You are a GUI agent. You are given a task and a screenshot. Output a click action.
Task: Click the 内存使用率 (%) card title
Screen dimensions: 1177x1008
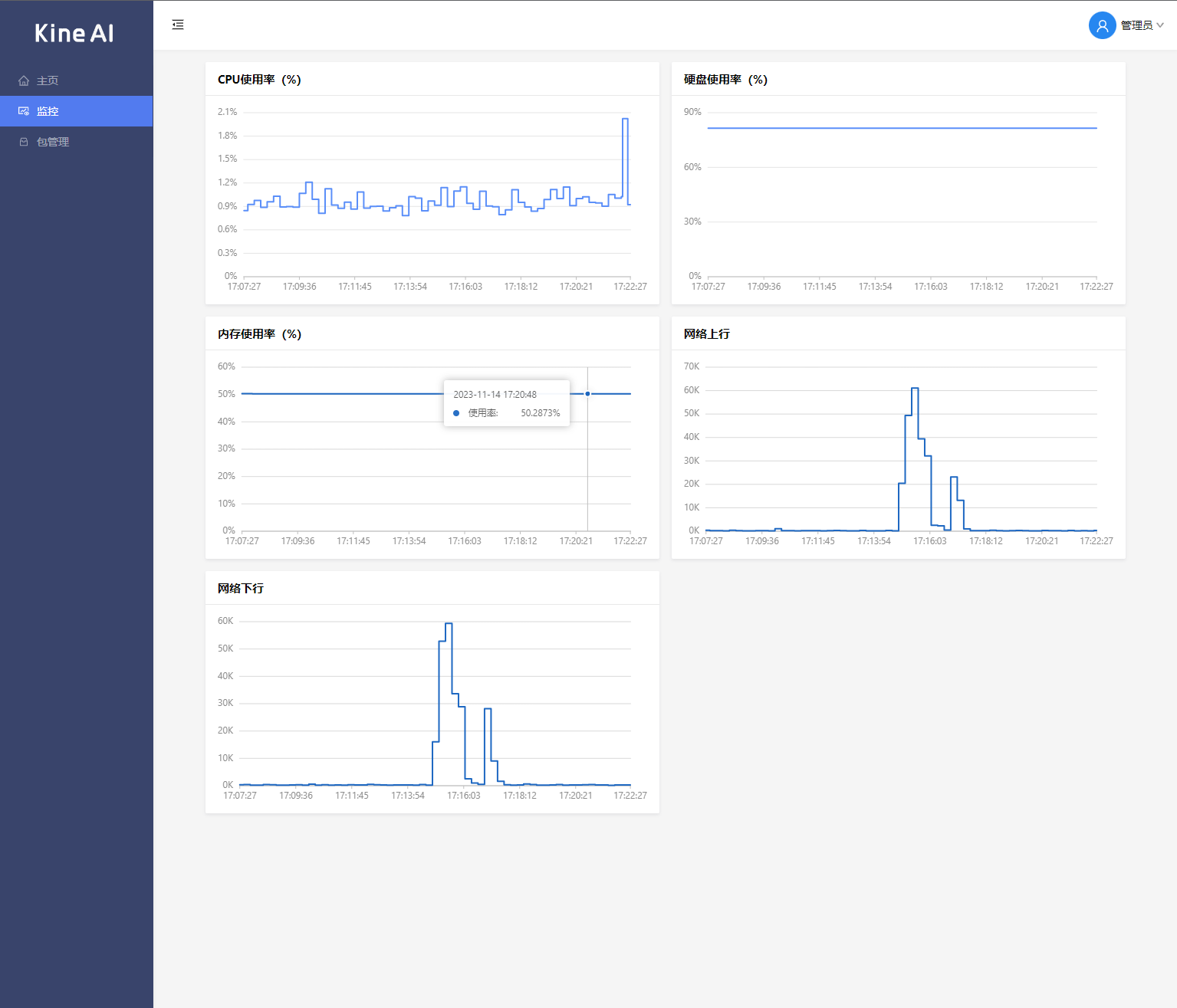[x=259, y=334]
